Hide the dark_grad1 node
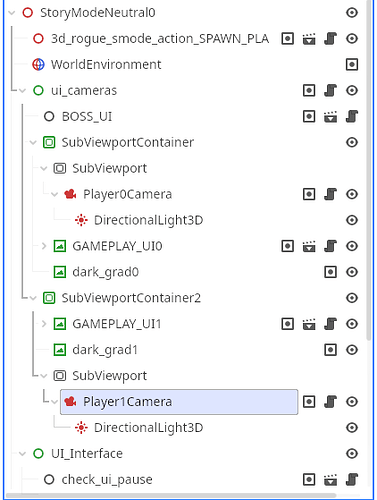The height and width of the screenshot is (500, 377). click(x=352, y=350)
